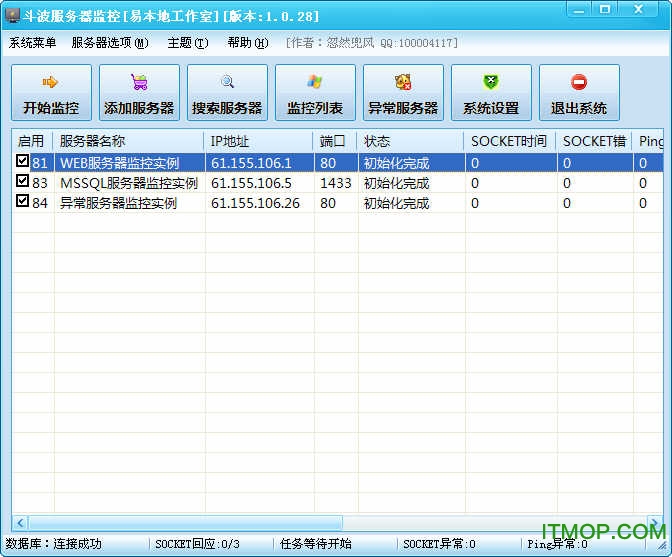The height and width of the screenshot is (557, 672).
Task: Open the 帮助(H) menu
Action: tap(248, 43)
